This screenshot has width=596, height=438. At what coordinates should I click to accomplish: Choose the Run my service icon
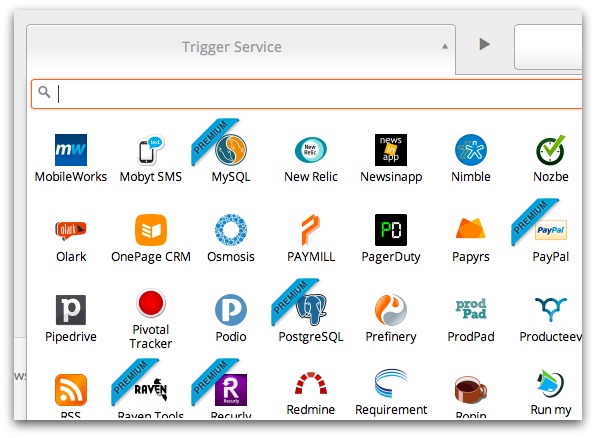tap(551, 383)
